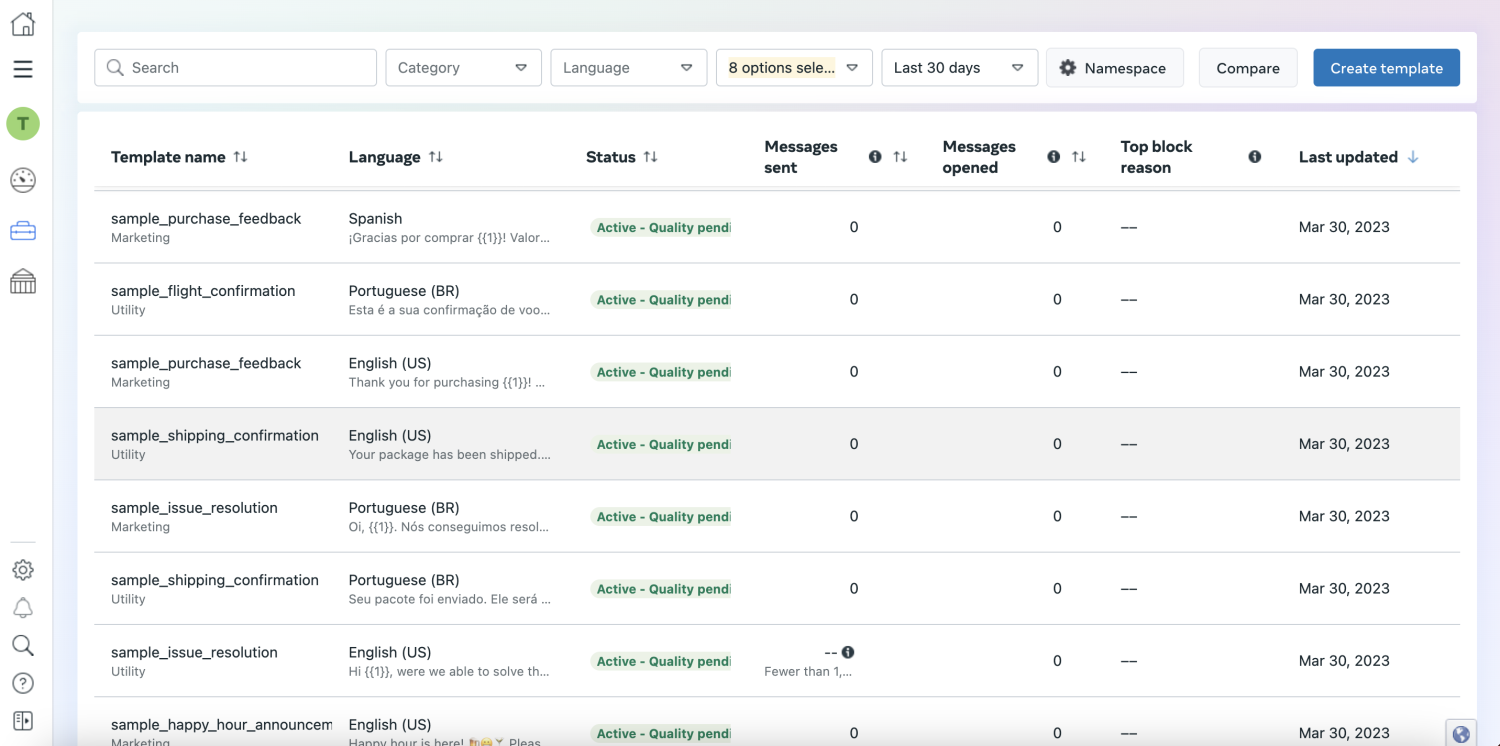The image size is (1500, 746).
Task: Sort by Status column arrows
Action: (x=651, y=157)
